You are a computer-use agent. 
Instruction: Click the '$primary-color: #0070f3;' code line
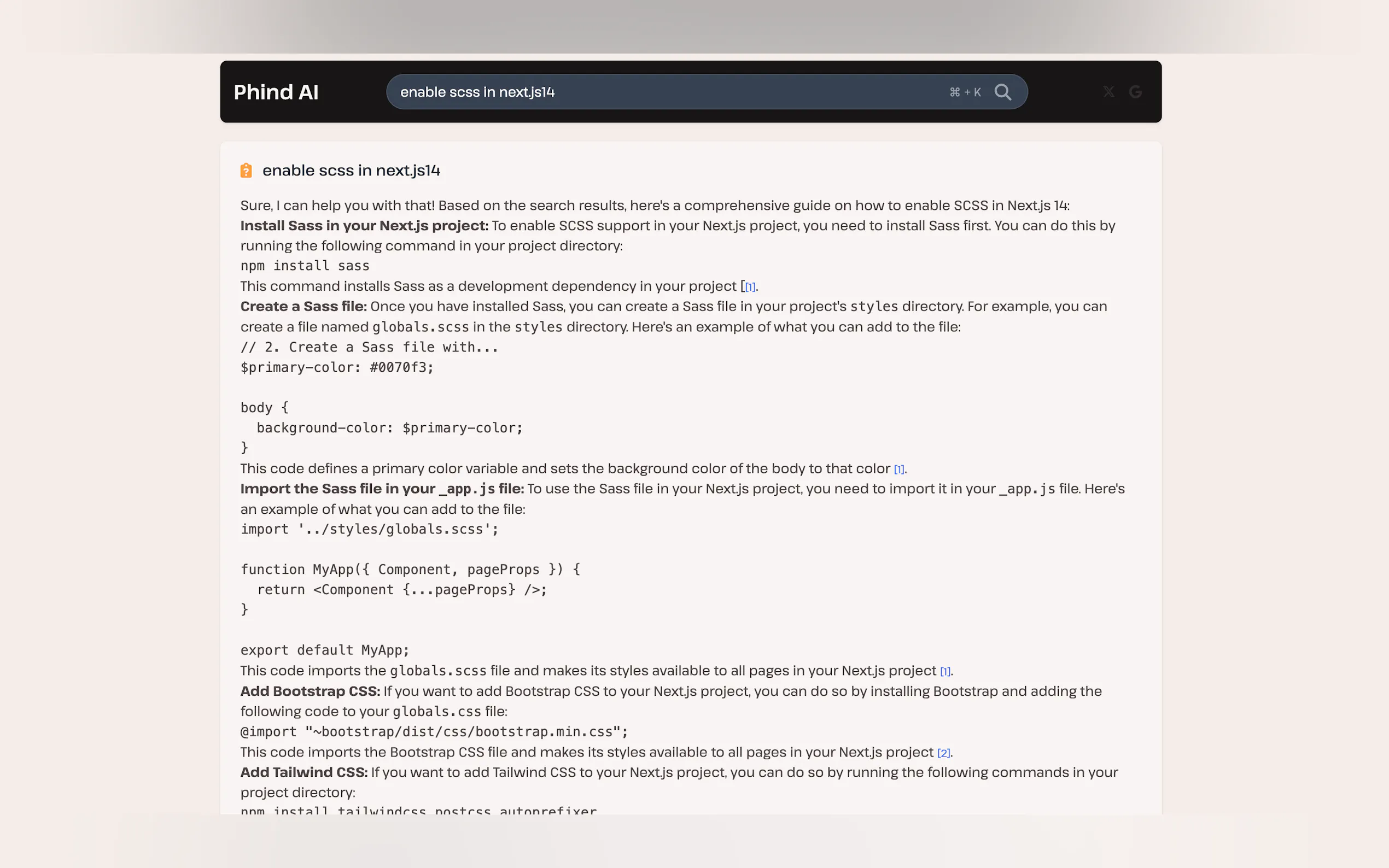point(336,367)
